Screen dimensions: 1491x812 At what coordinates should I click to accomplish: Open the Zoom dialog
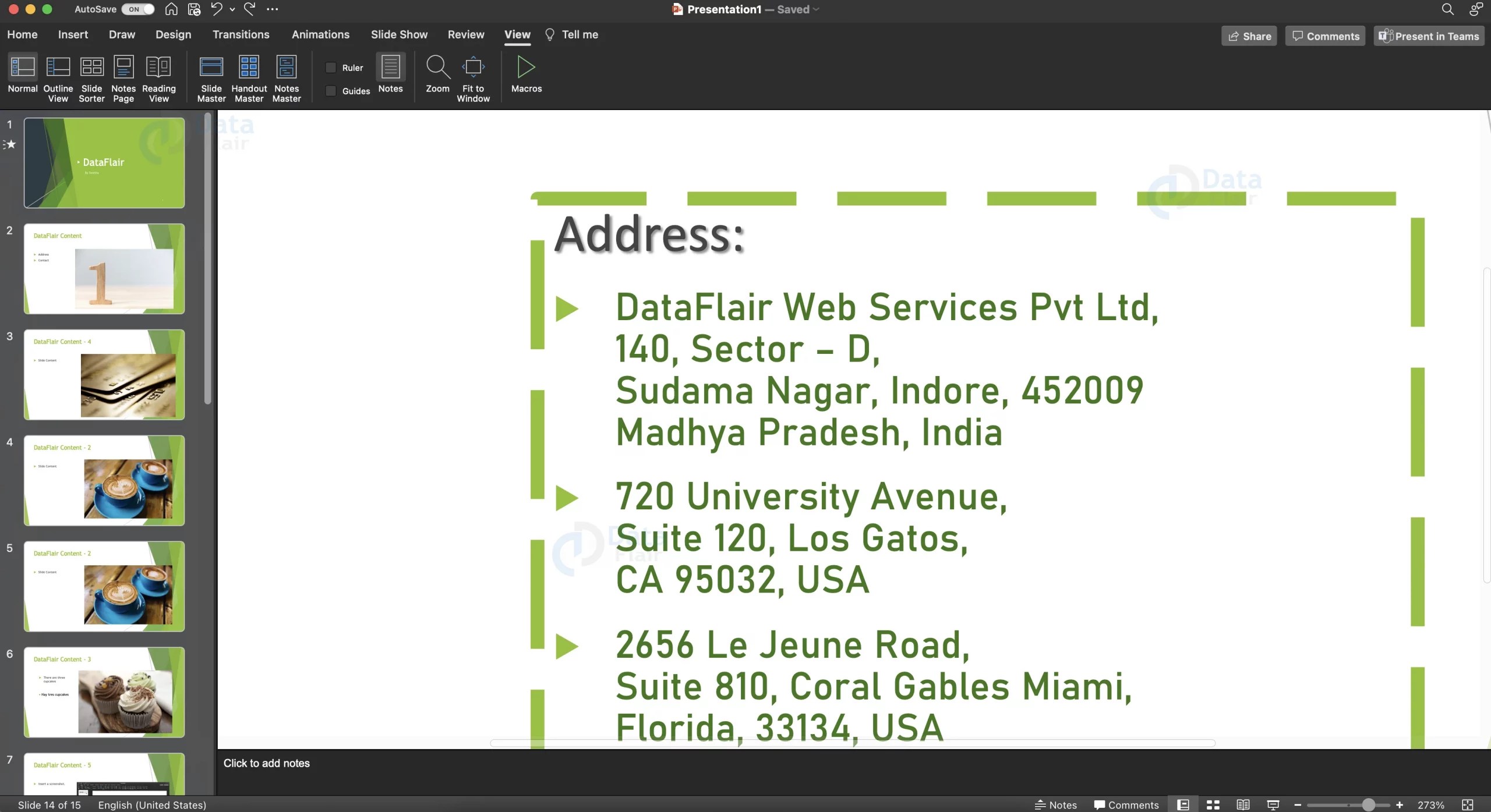tap(437, 73)
